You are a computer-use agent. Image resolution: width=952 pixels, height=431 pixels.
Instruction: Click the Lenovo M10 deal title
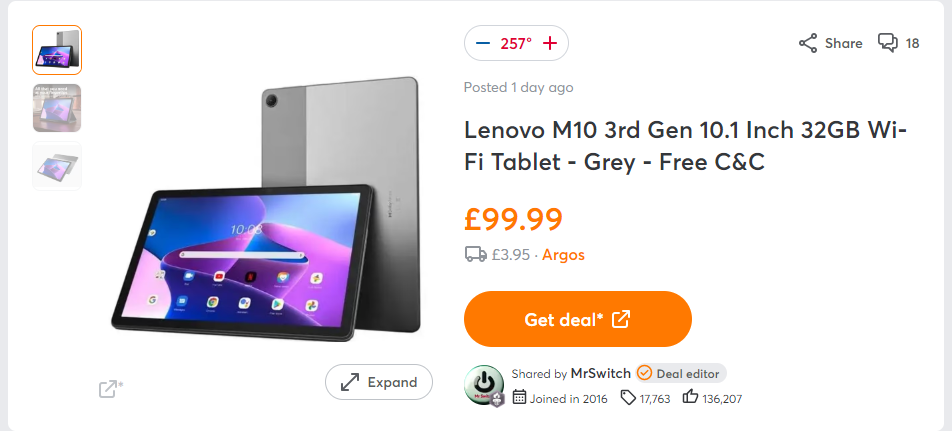(684, 146)
